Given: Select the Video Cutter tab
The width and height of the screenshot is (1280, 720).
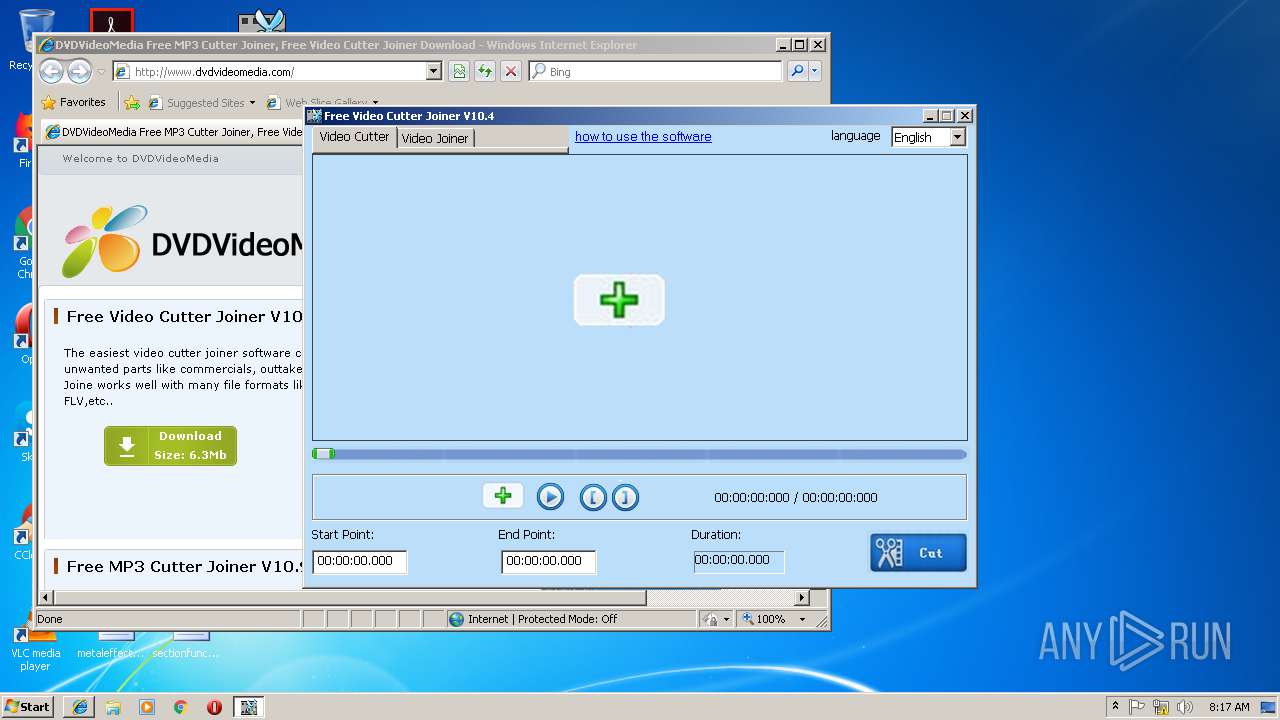Looking at the screenshot, I should (x=354, y=137).
